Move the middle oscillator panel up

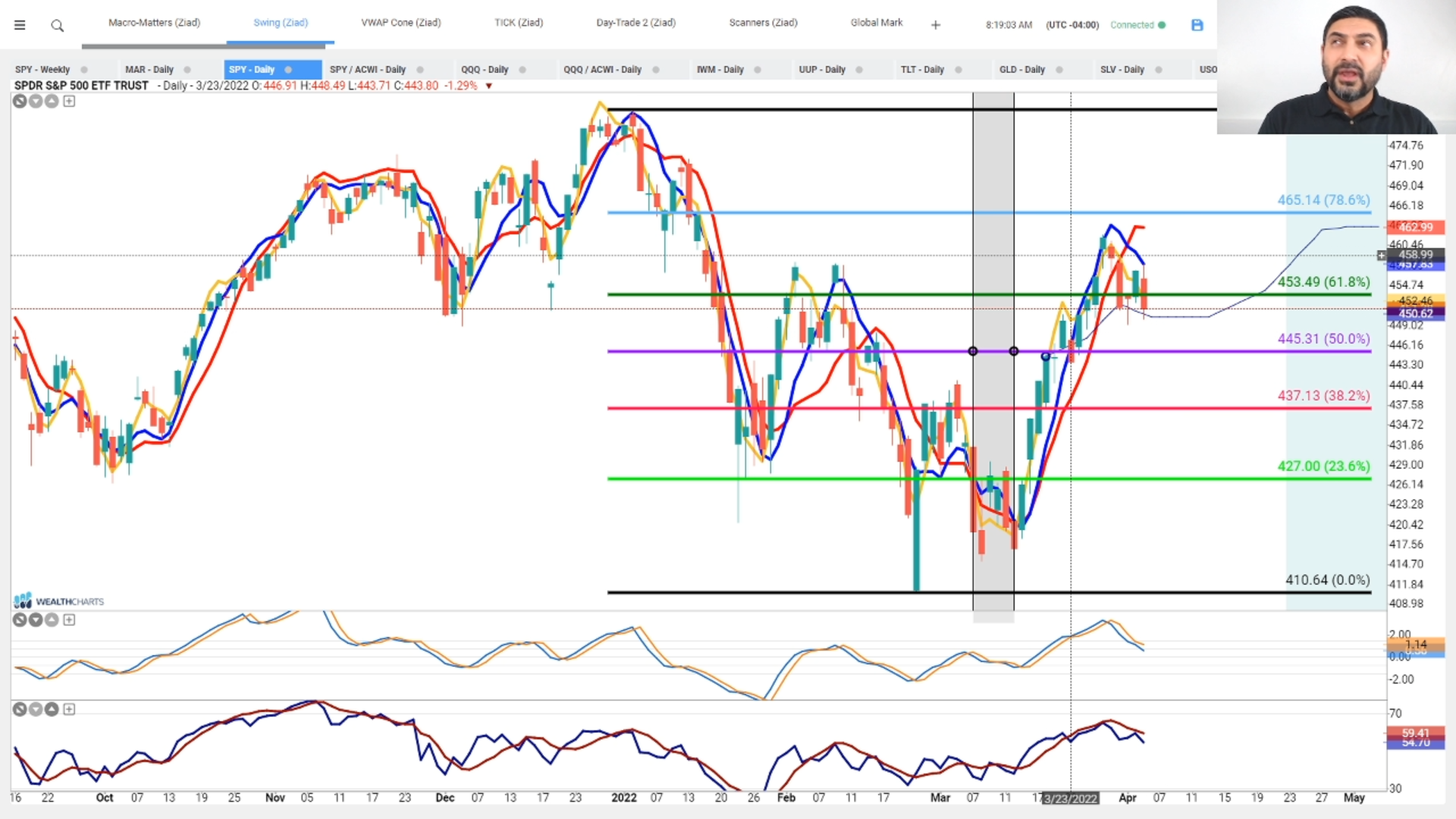click(52, 620)
